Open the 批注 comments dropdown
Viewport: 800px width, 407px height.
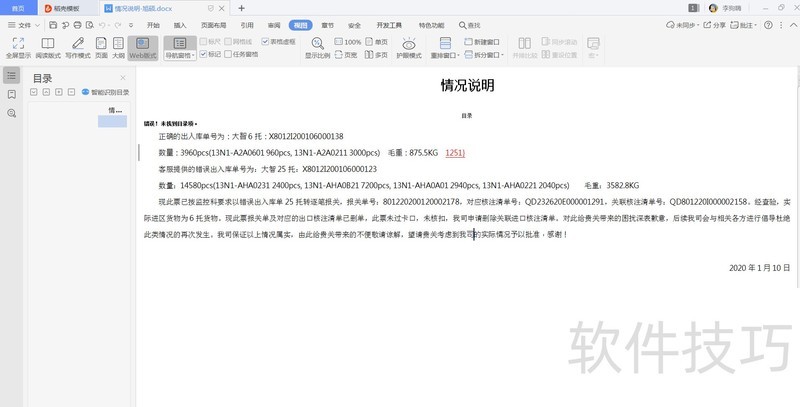[743, 24]
